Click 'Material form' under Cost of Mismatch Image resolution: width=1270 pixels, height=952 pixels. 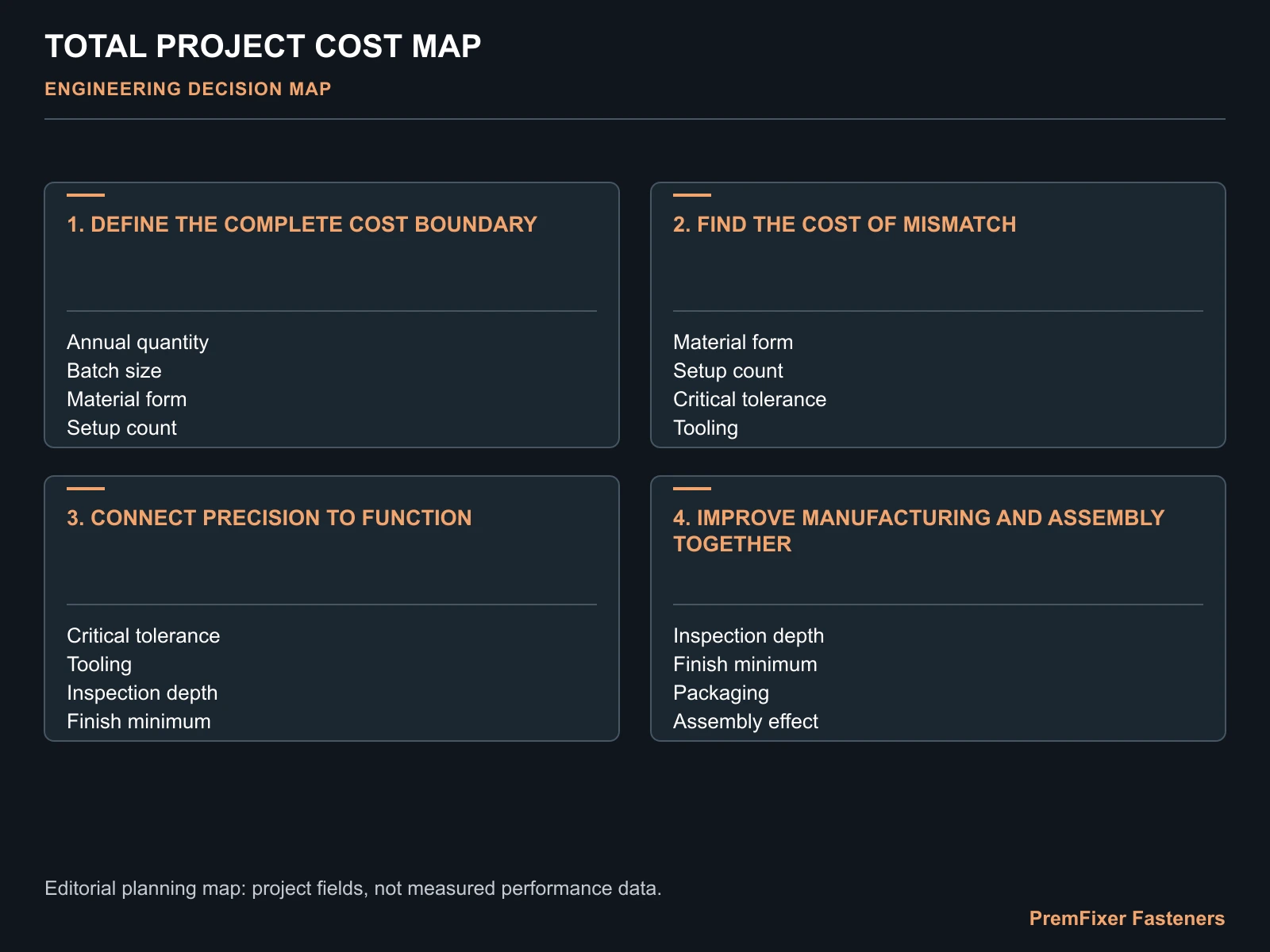pyautogui.click(x=733, y=342)
